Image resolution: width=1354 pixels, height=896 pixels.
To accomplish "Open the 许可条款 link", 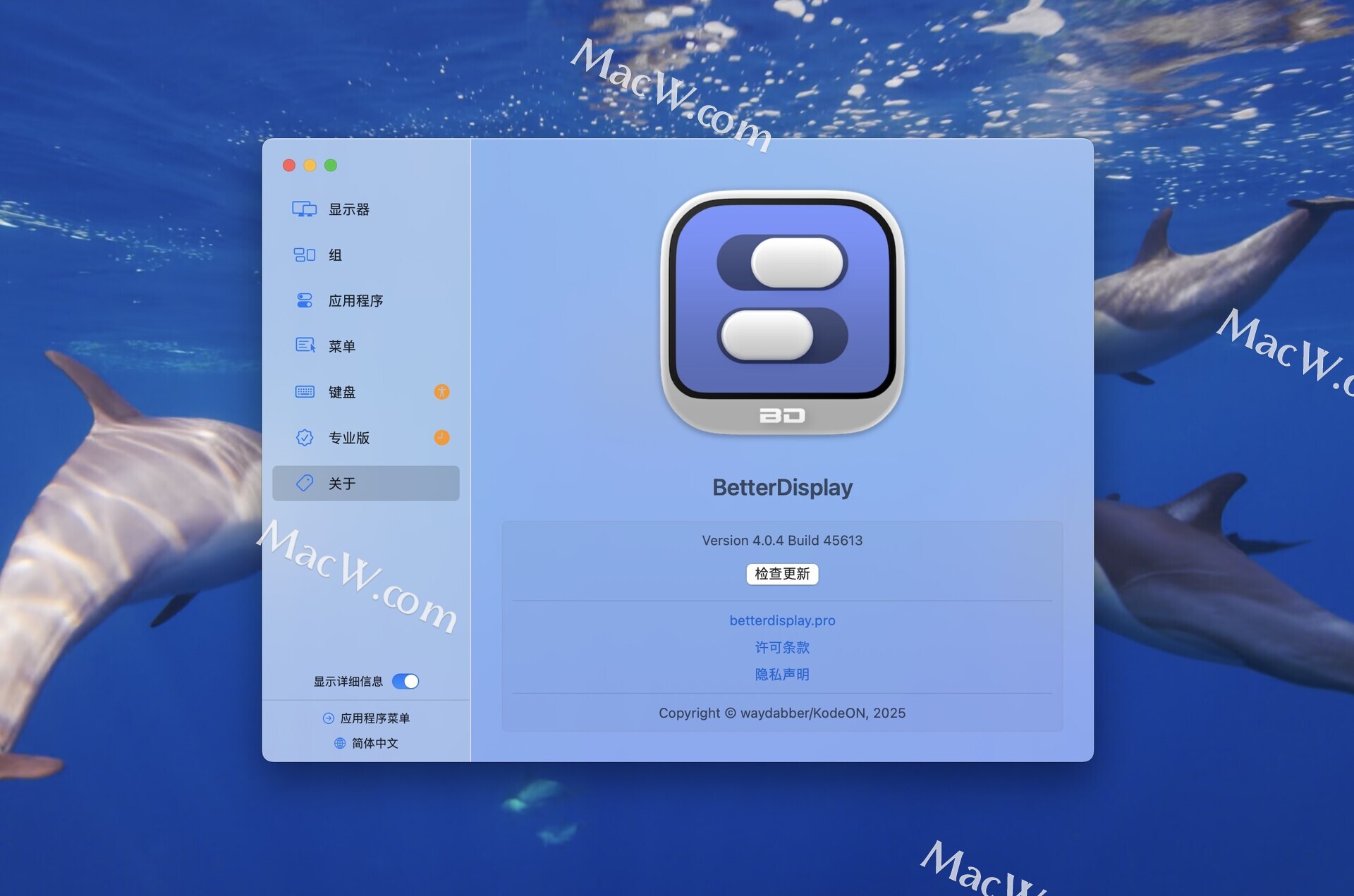I will click(x=782, y=647).
